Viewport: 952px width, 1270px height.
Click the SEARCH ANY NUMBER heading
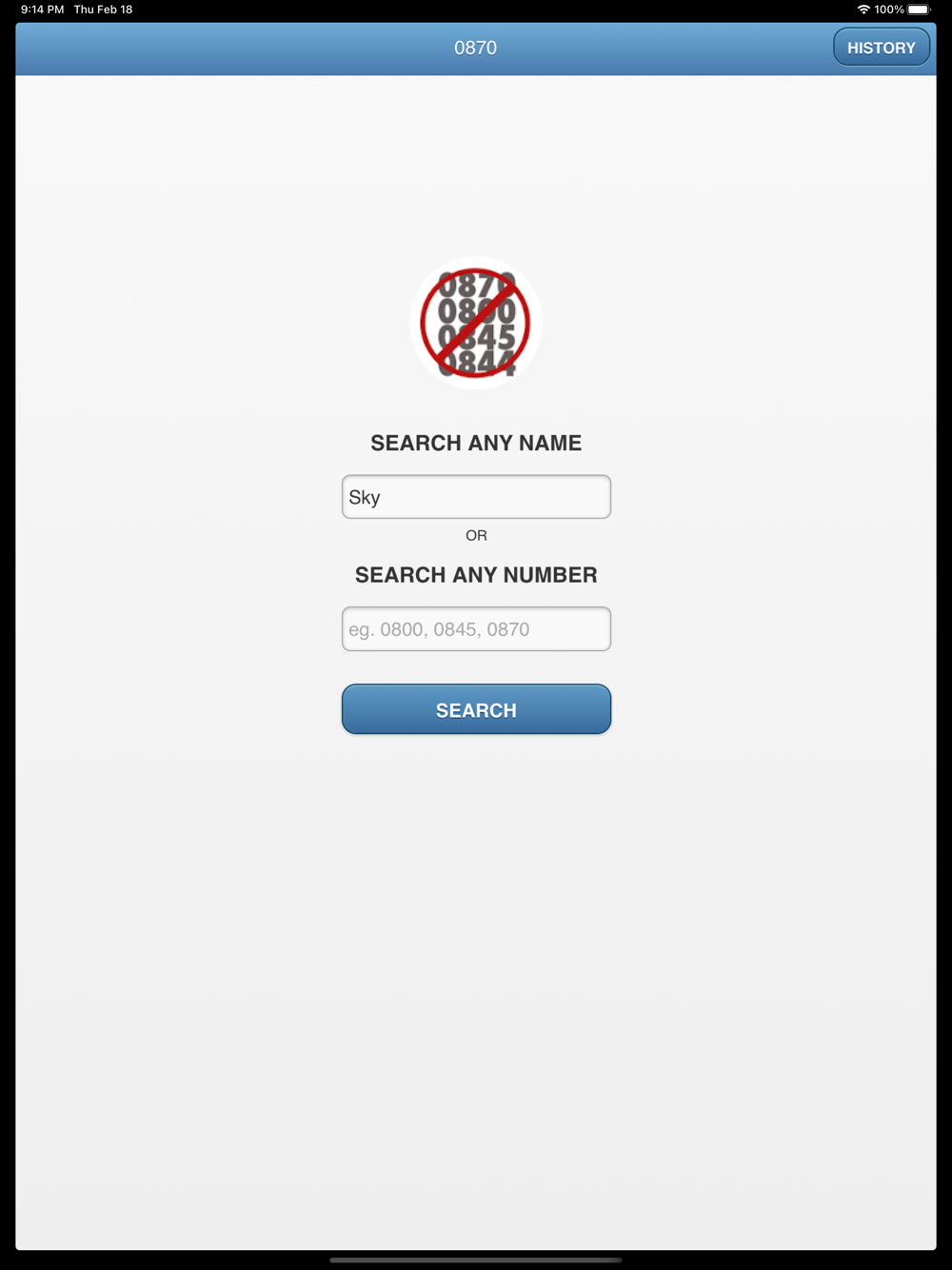tap(476, 575)
